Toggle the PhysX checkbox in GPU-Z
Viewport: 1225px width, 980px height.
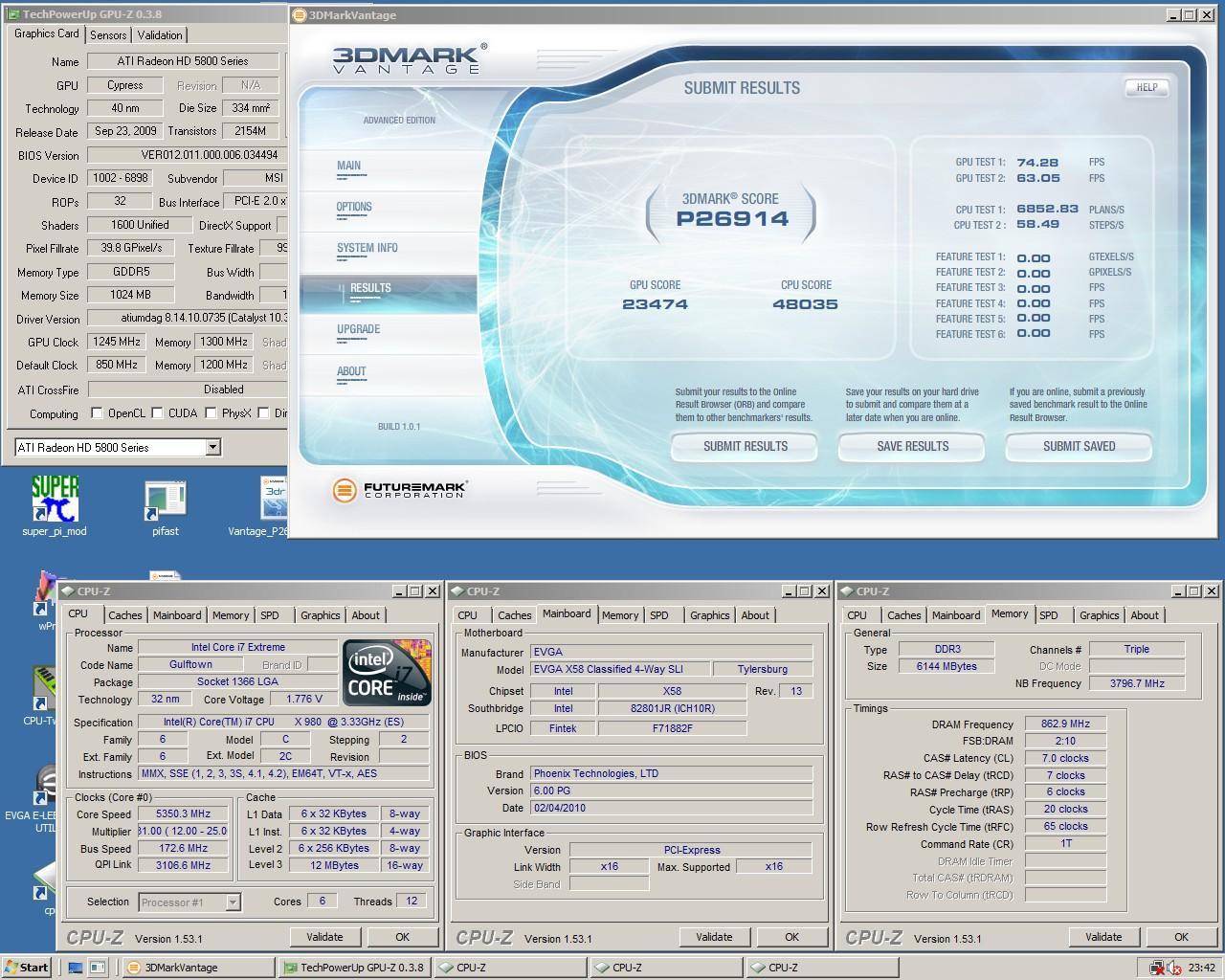pos(211,413)
